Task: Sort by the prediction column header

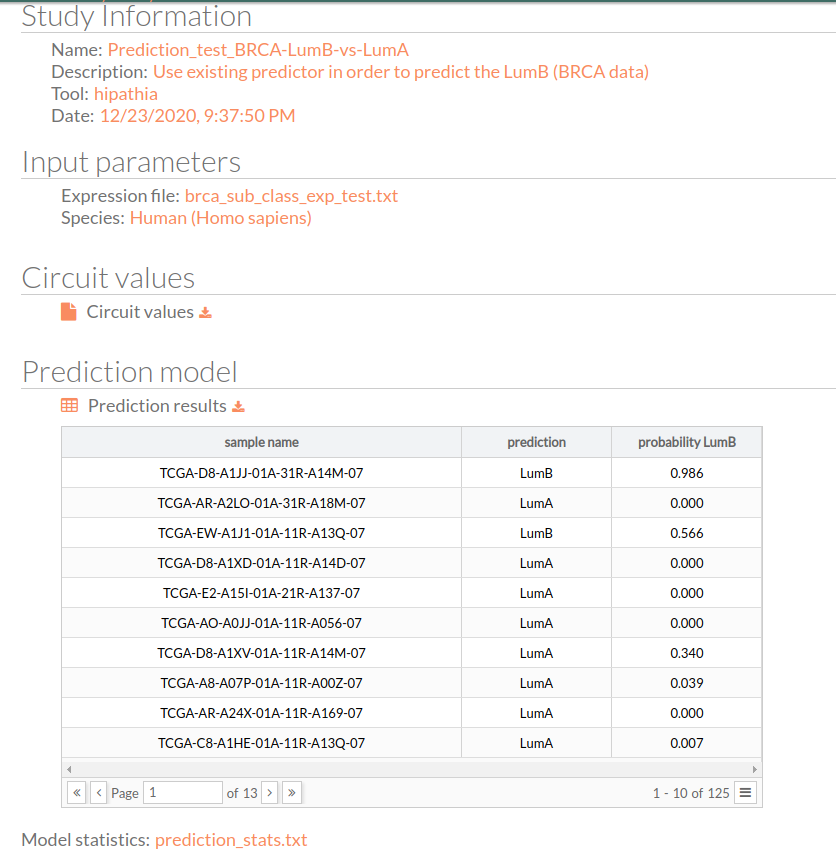Action: 537,442
